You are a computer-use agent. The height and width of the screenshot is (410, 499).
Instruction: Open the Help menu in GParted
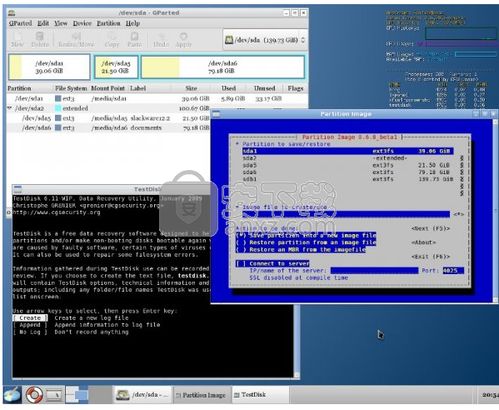point(133,23)
